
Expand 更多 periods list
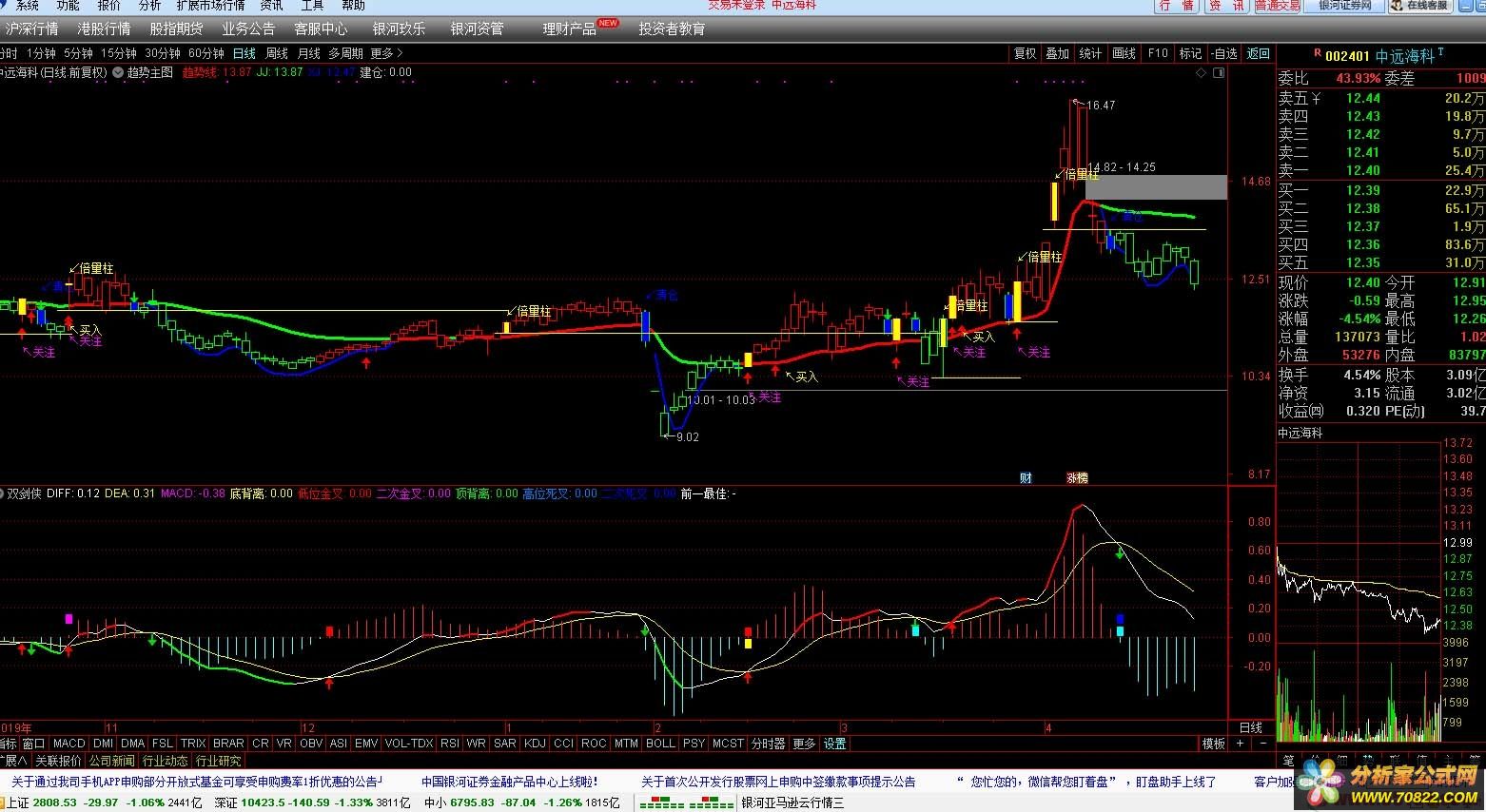(x=386, y=53)
